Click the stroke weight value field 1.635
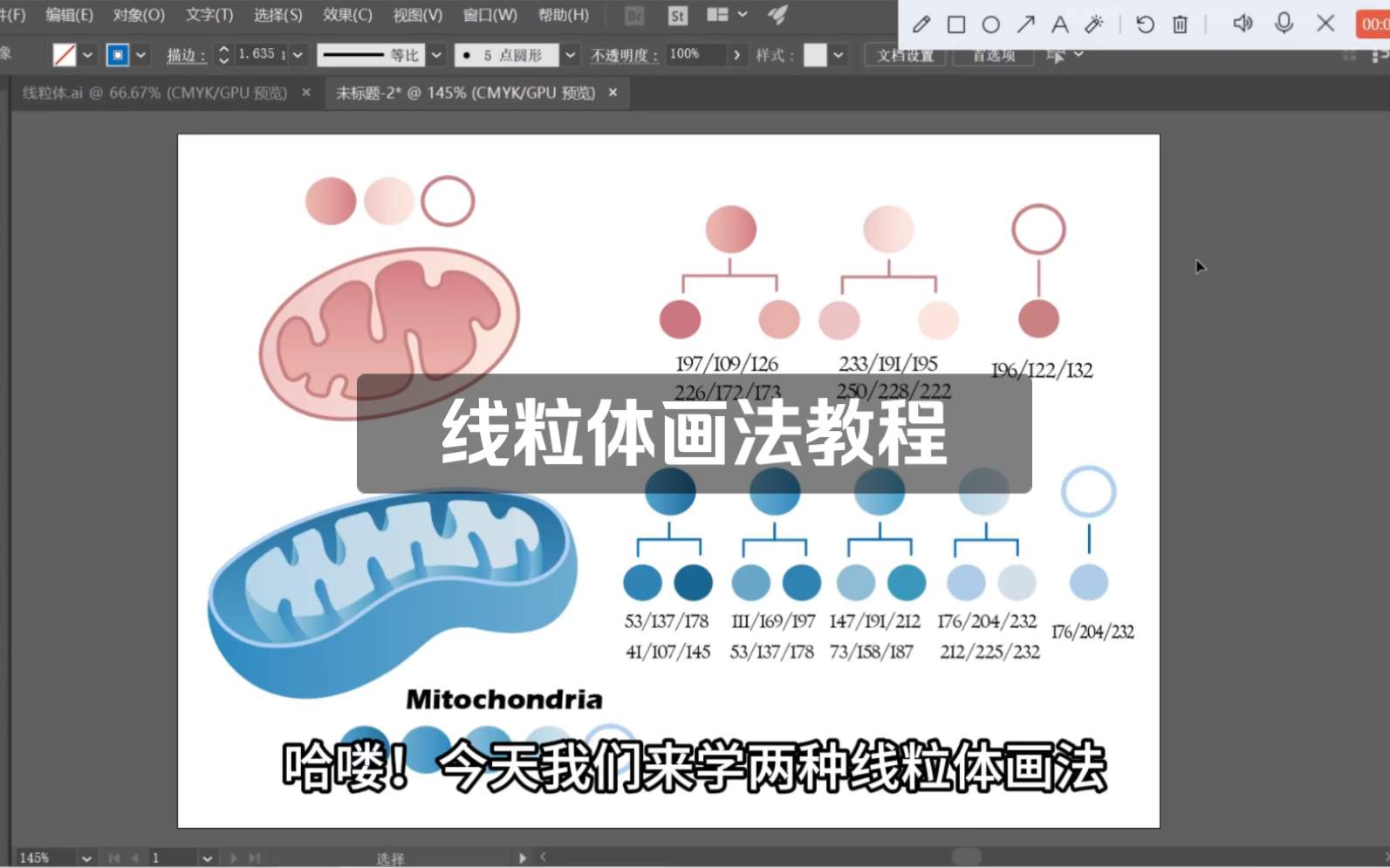 (x=260, y=54)
